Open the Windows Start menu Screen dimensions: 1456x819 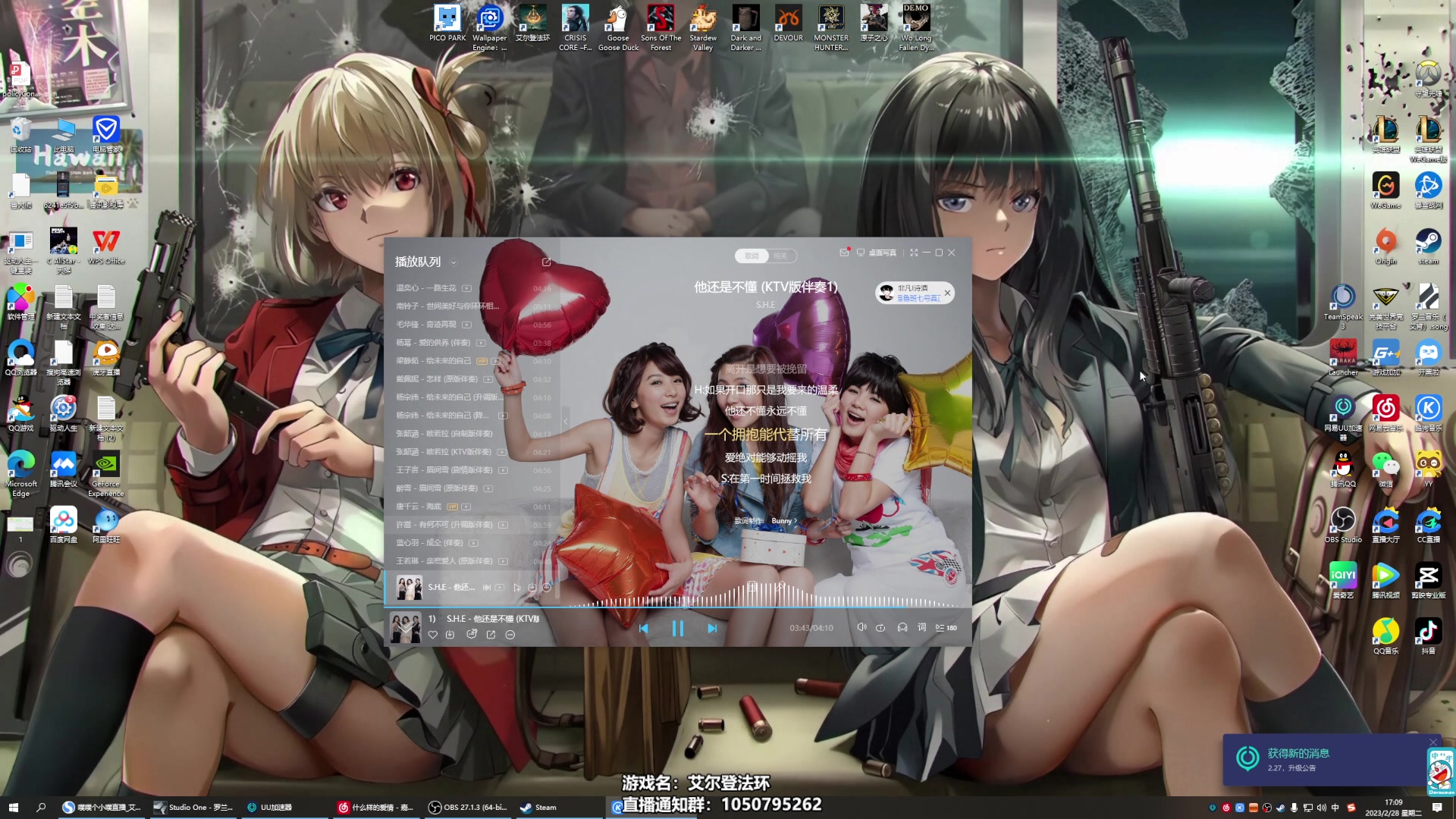point(13,808)
